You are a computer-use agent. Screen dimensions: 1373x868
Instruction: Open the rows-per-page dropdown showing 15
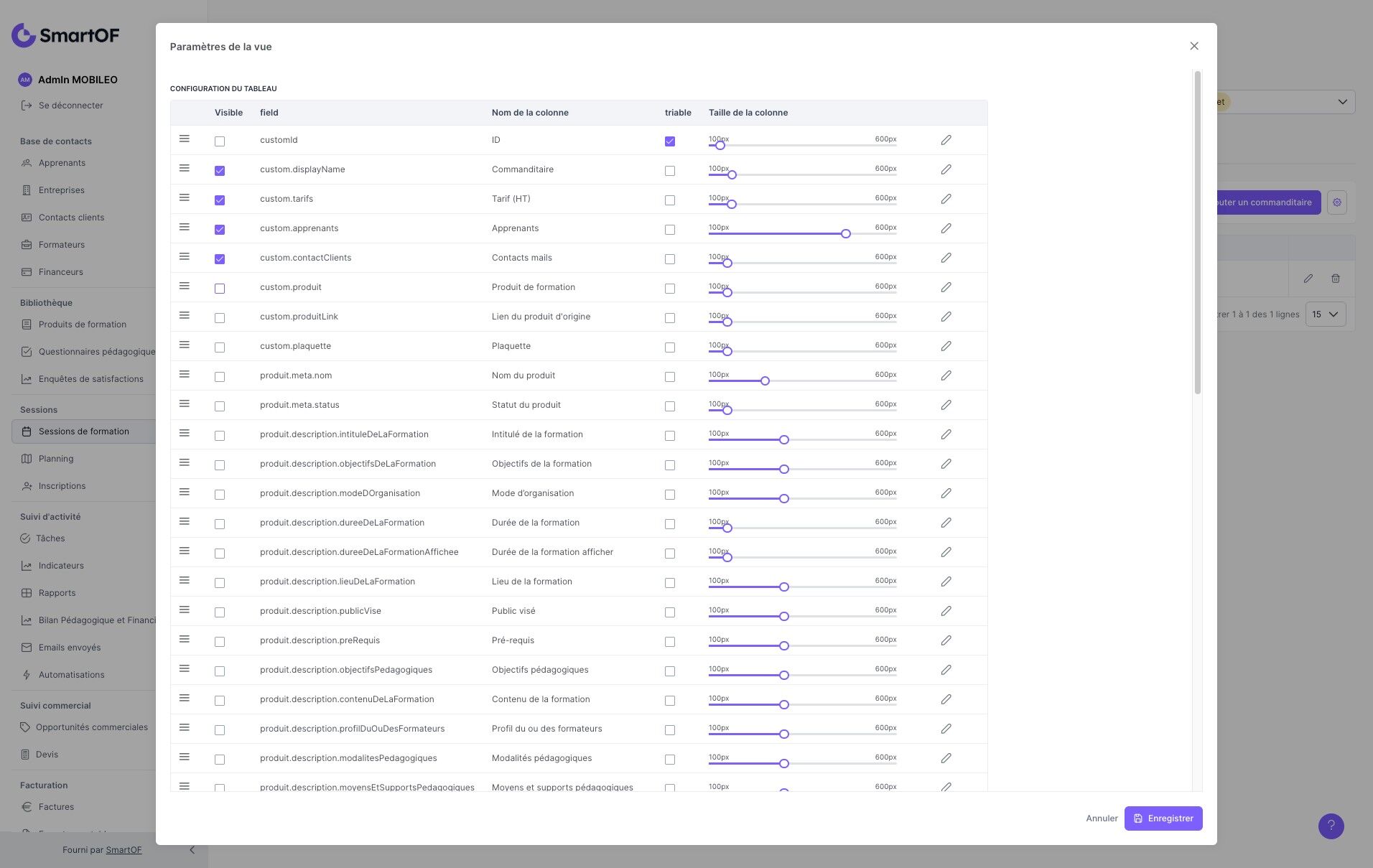coord(1325,314)
